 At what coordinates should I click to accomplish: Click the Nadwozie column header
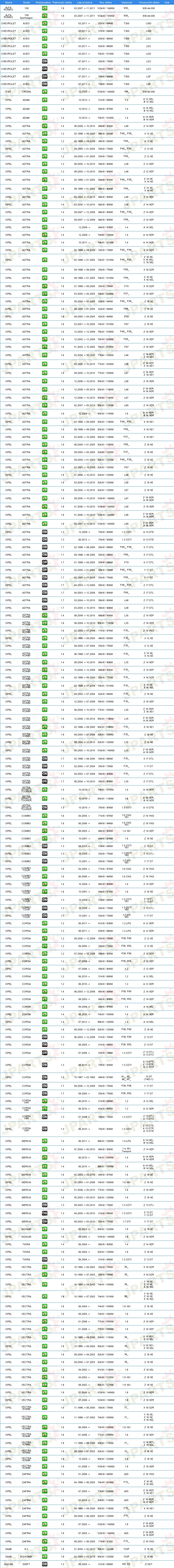[126, 2]
